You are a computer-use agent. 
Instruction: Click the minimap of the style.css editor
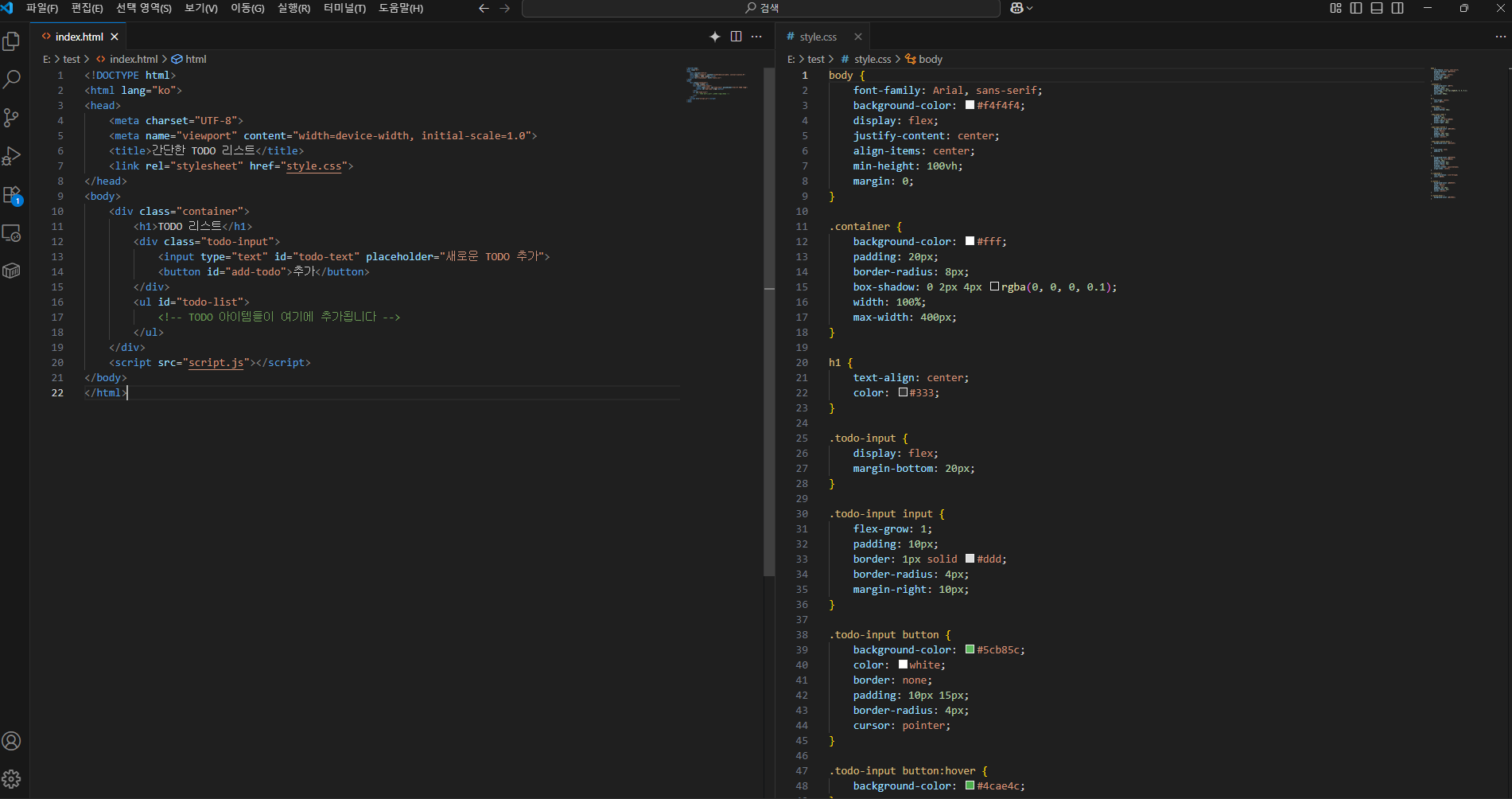tap(1449, 133)
